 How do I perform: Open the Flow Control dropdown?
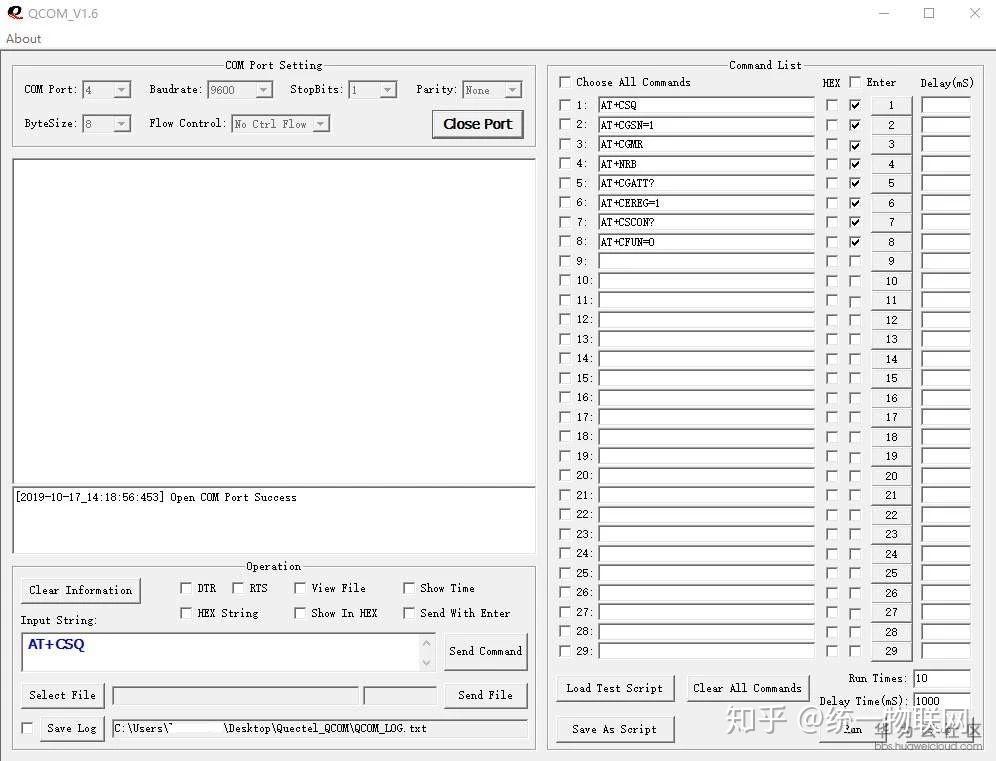tap(321, 124)
